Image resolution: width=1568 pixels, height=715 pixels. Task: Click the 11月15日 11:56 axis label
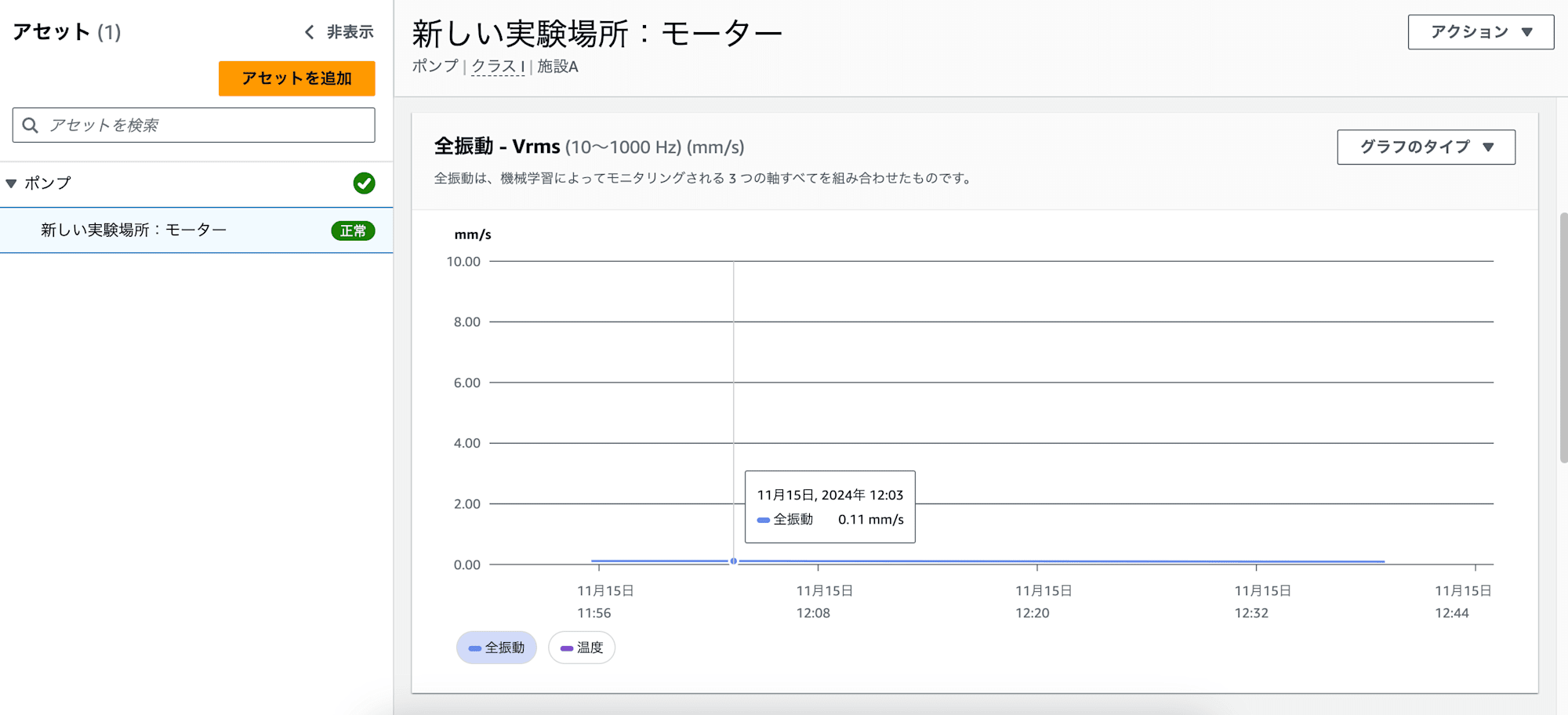click(605, 601)
